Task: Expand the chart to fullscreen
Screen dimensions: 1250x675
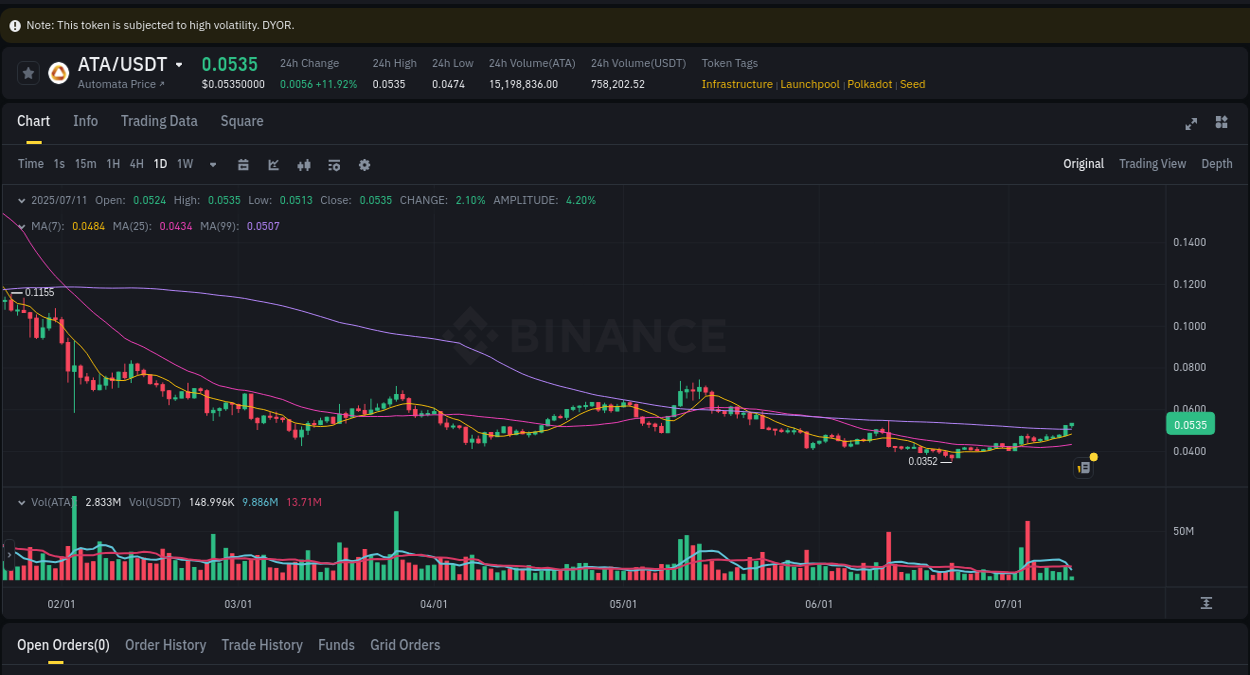Action: point(1191,124)
